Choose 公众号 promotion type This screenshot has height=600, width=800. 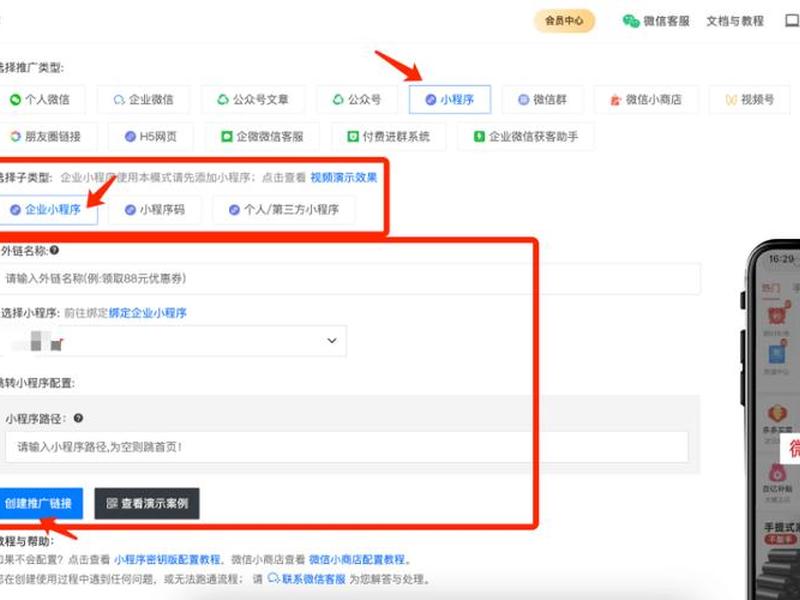pos(357,99)
